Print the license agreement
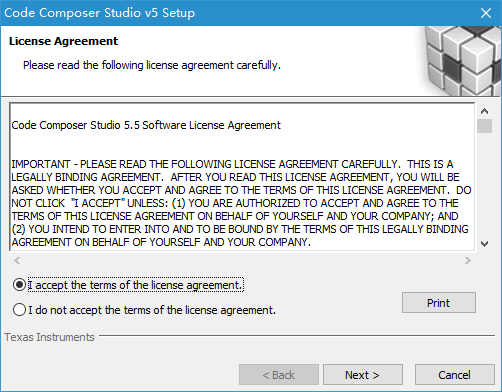Image resolution: width=502 pixels, height=392 pixels. [x=439, y=303]
